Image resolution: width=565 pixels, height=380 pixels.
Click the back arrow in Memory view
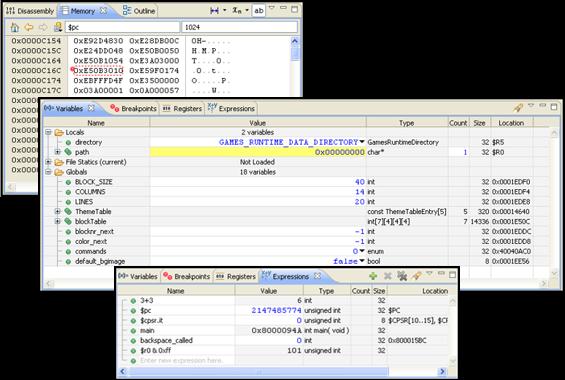pyautogui.click(x=29, y=27)
